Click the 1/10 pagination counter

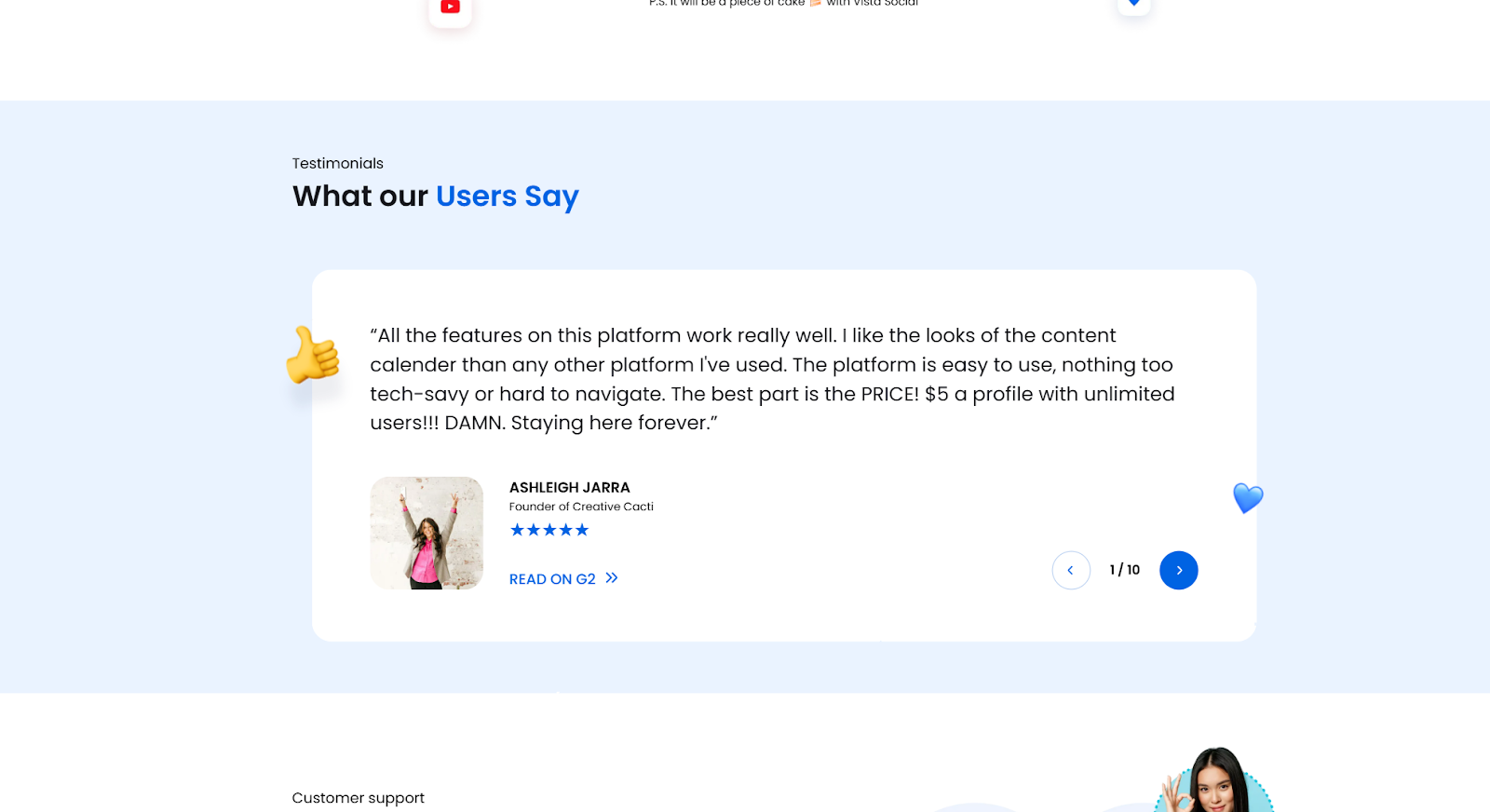[1123, 569]
